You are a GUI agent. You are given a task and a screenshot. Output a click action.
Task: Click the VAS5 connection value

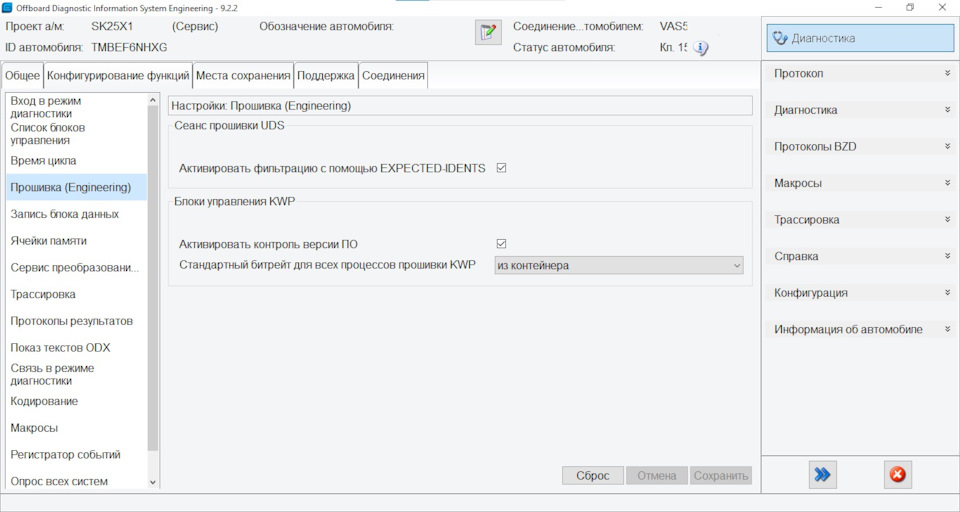673,26
